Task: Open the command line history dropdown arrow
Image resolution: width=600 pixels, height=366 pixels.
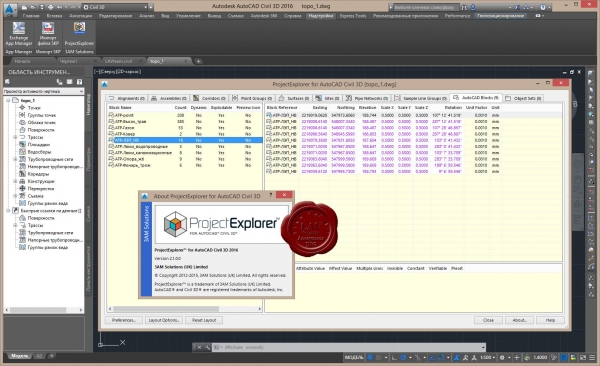Action: tap(483, 347)
